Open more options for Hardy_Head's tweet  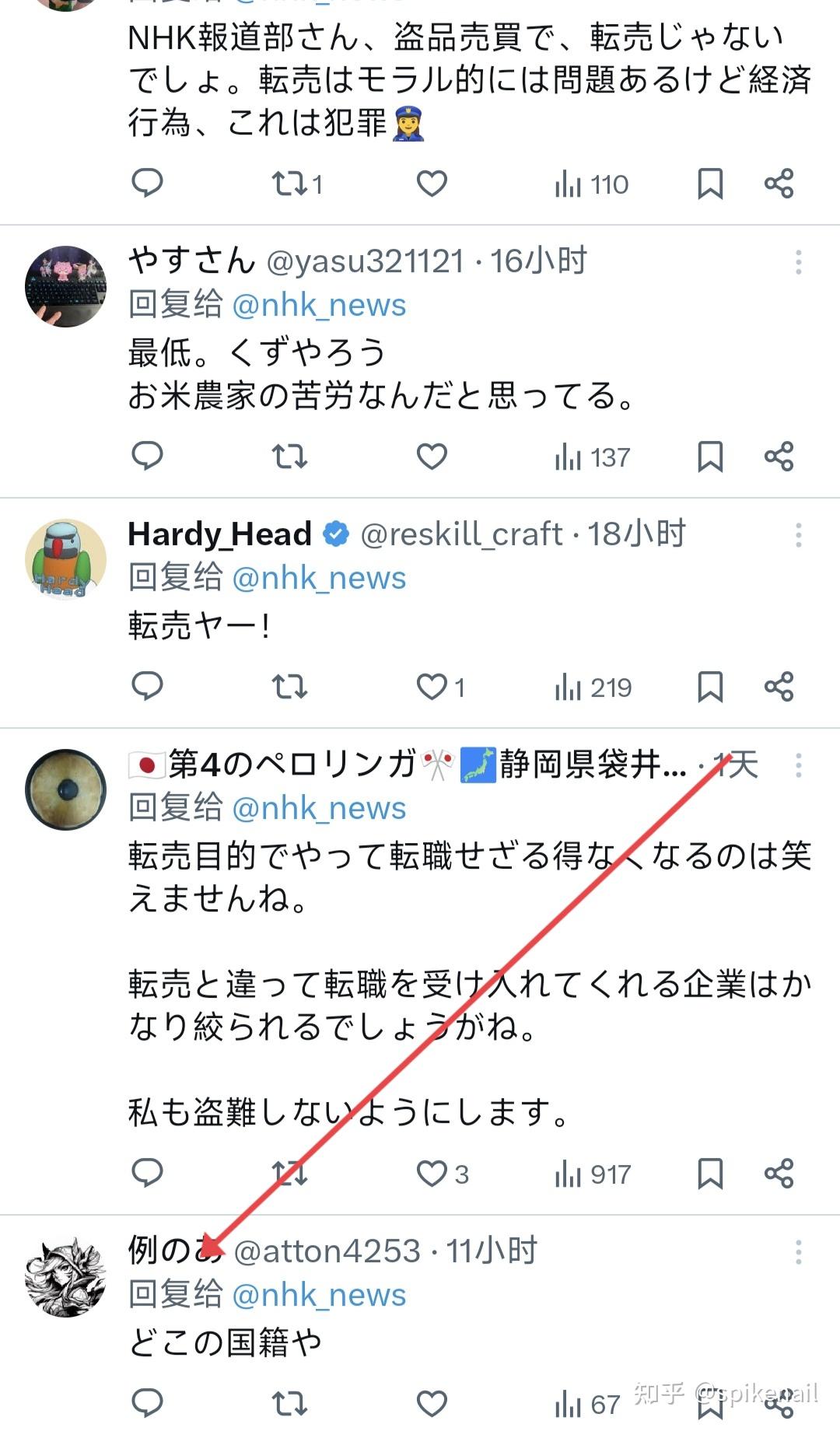(x=798, y=535)
